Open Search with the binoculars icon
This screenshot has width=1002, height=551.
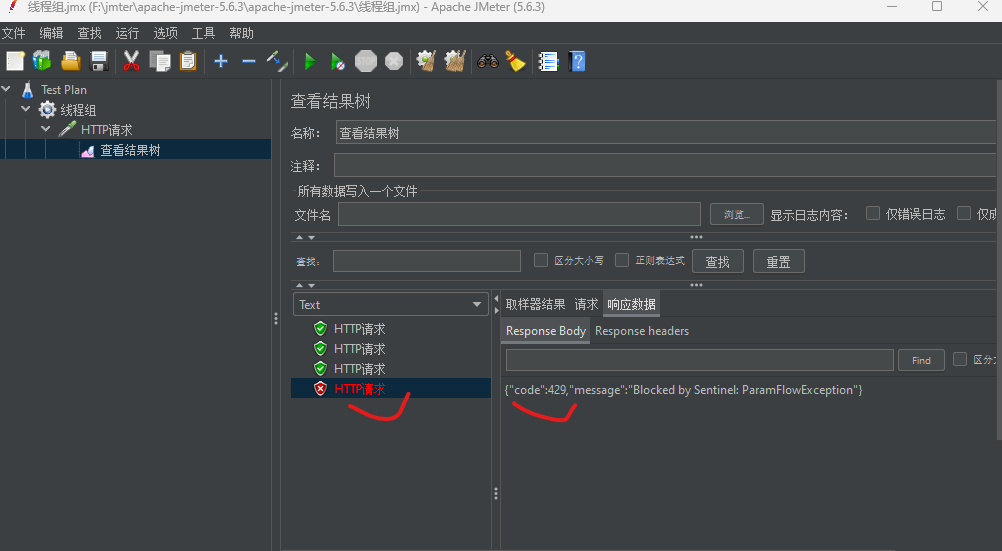(x=488, y=61)
